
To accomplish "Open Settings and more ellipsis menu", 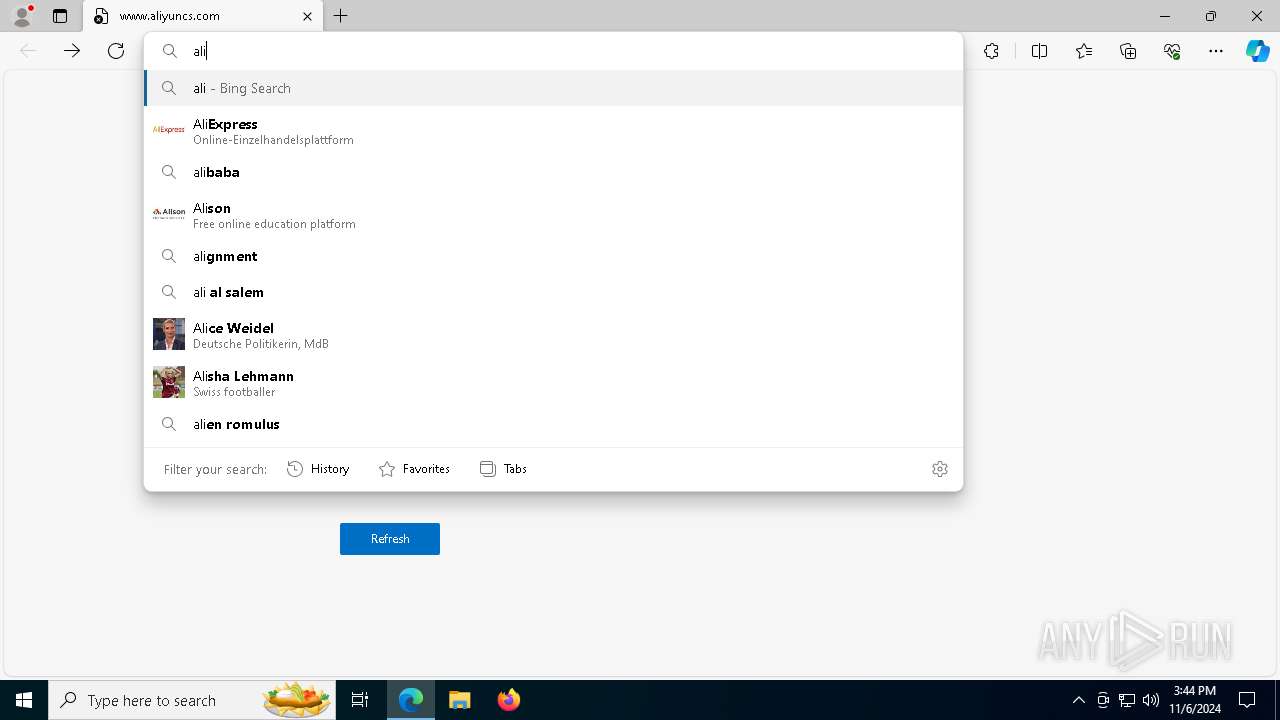I will tap(1216, 51).
